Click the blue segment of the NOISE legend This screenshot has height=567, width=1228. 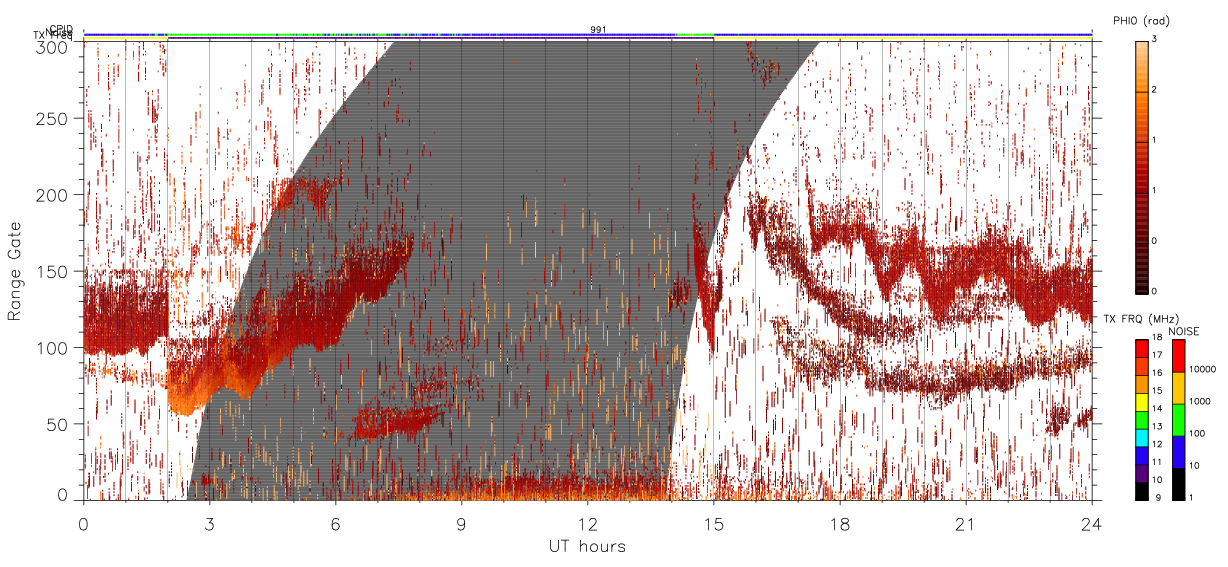click(1179, 451)
